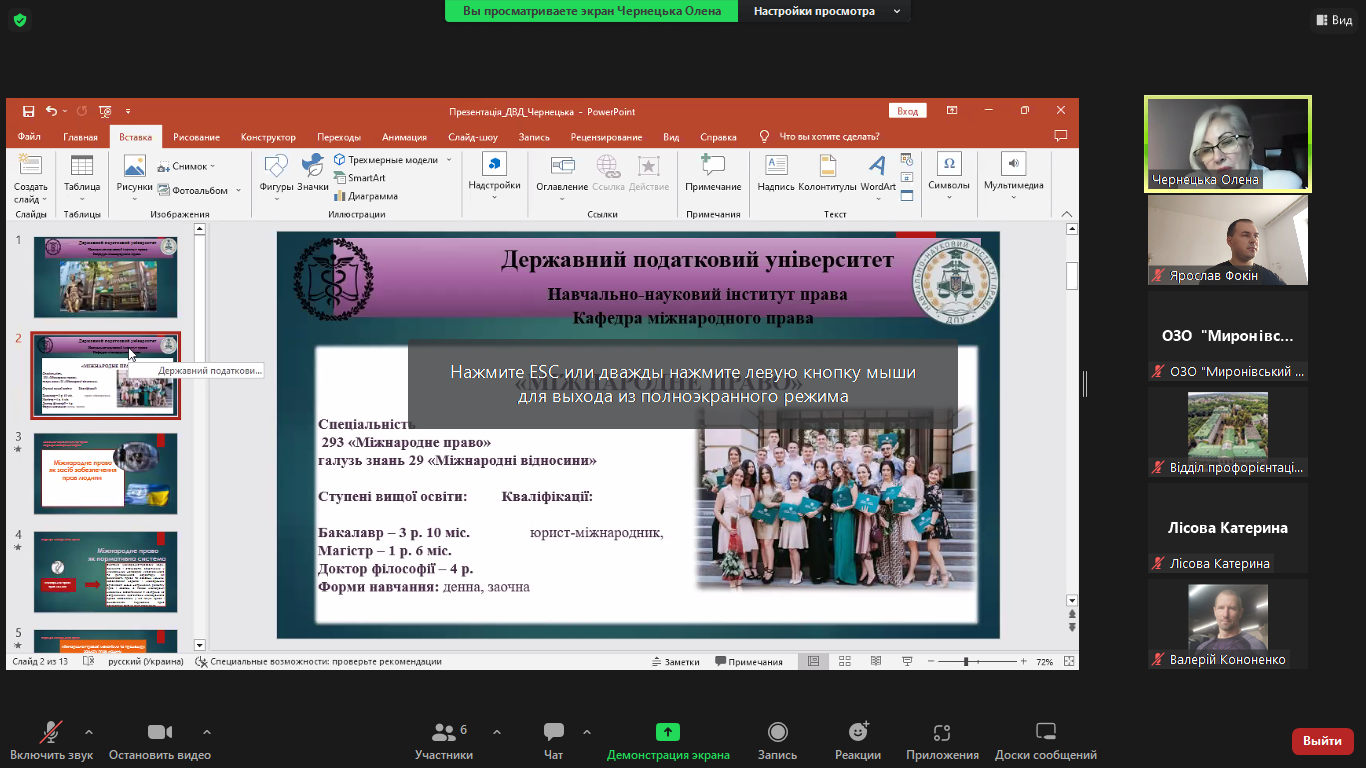Screen dimensions: 1366x768
Task: Insert shapes via Фигуры
Action: [x=276, y=175]
